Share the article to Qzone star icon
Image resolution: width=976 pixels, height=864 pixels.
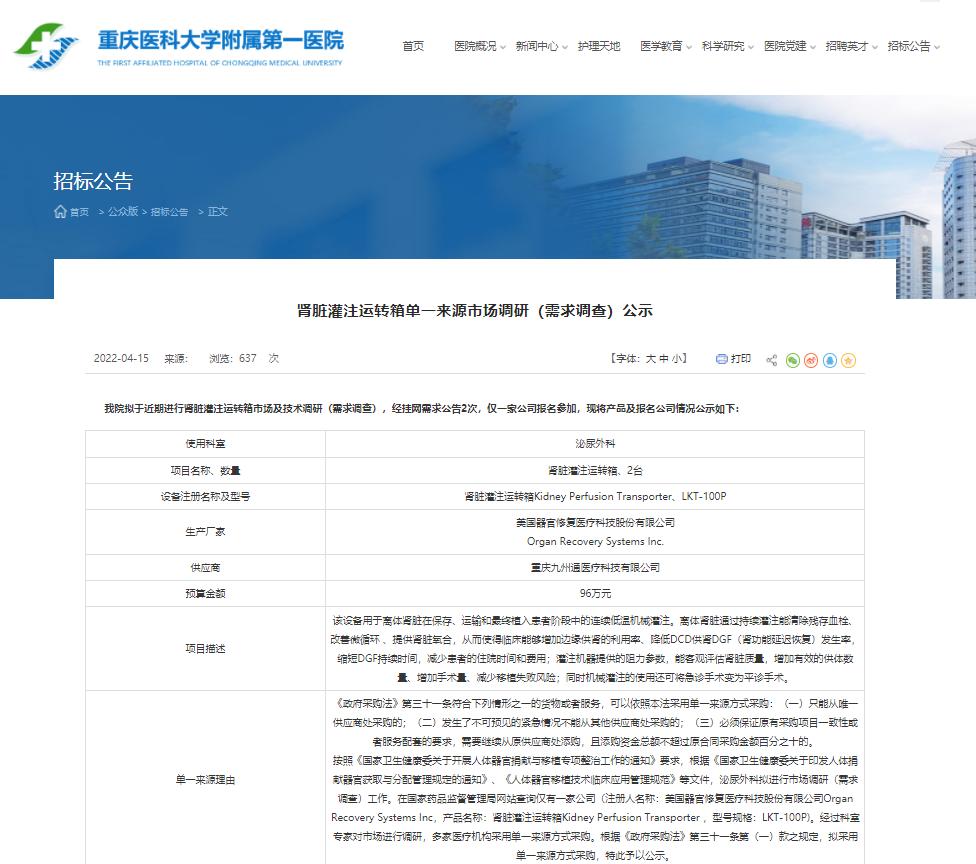pyautogui.click(x=848, y=360)
